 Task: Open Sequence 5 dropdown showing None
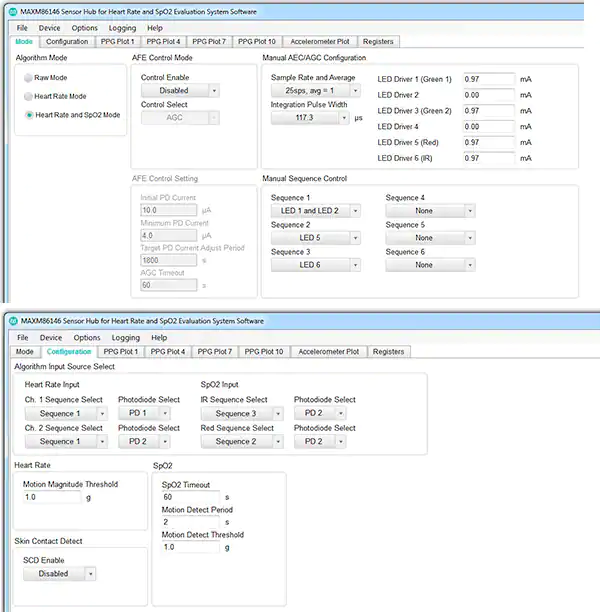pos(430,238)
